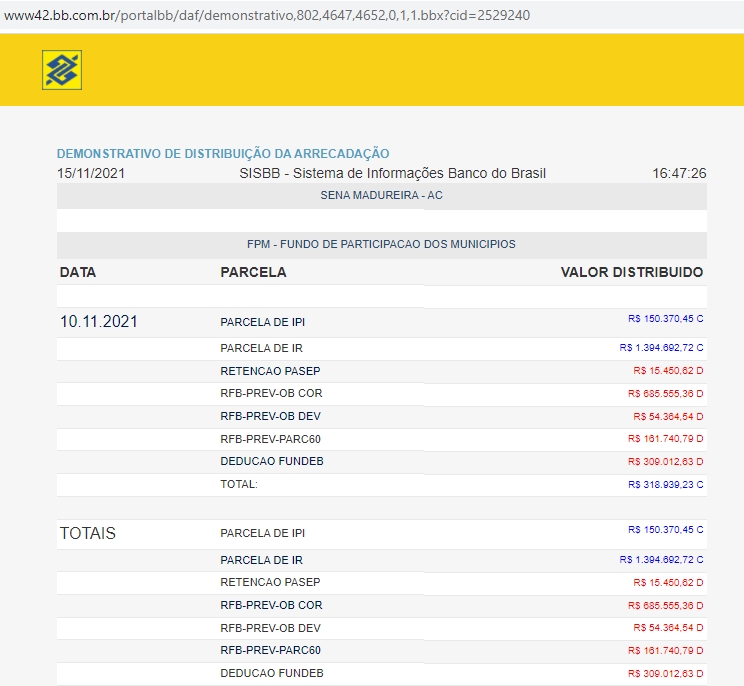744x686 pixels.
Task: Click the VALOR DISTRIBUIDO column header
Action: click(631, 272)
